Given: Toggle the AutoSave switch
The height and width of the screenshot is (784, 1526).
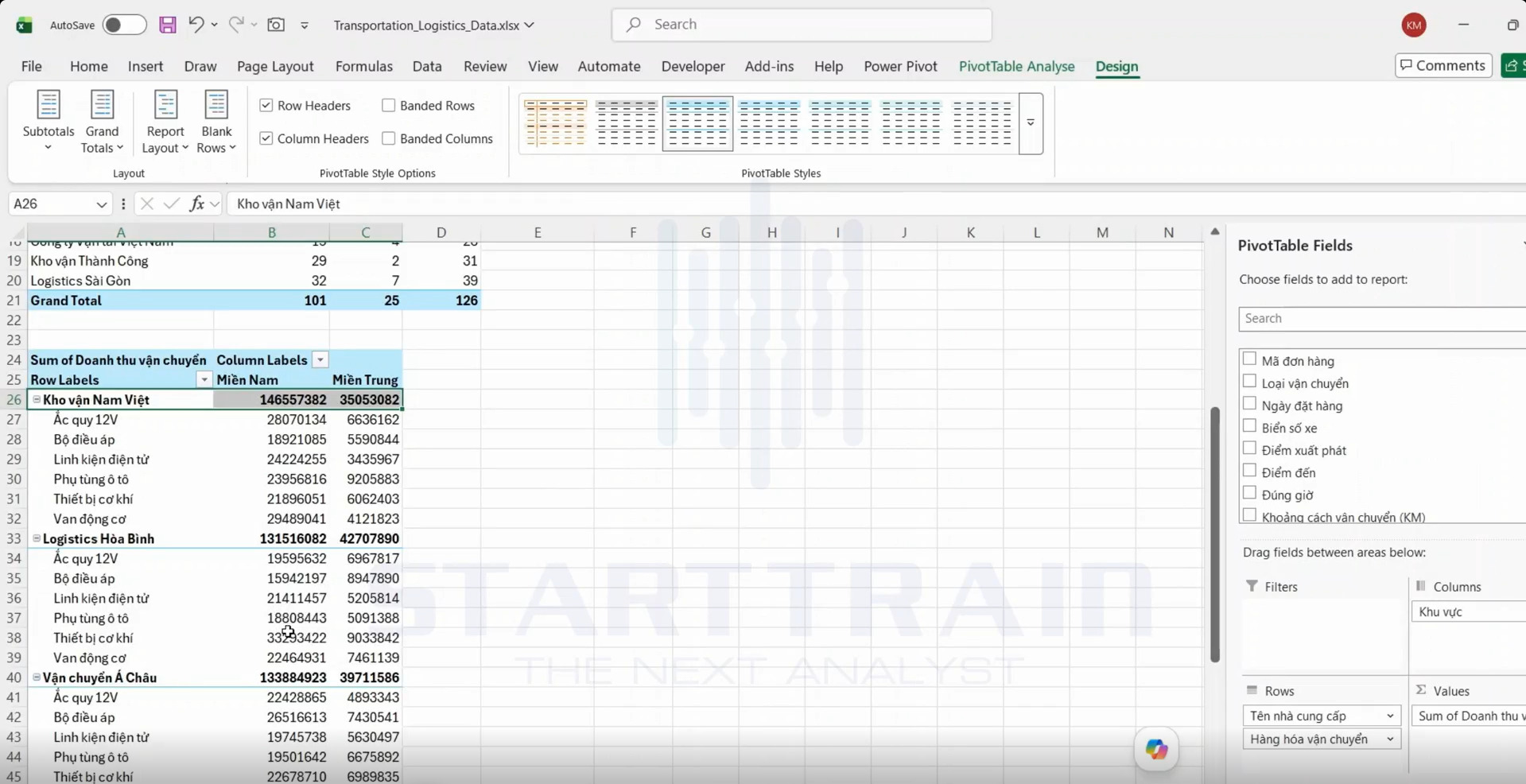Looking at the screenshot, I should [x=124, y=25].
